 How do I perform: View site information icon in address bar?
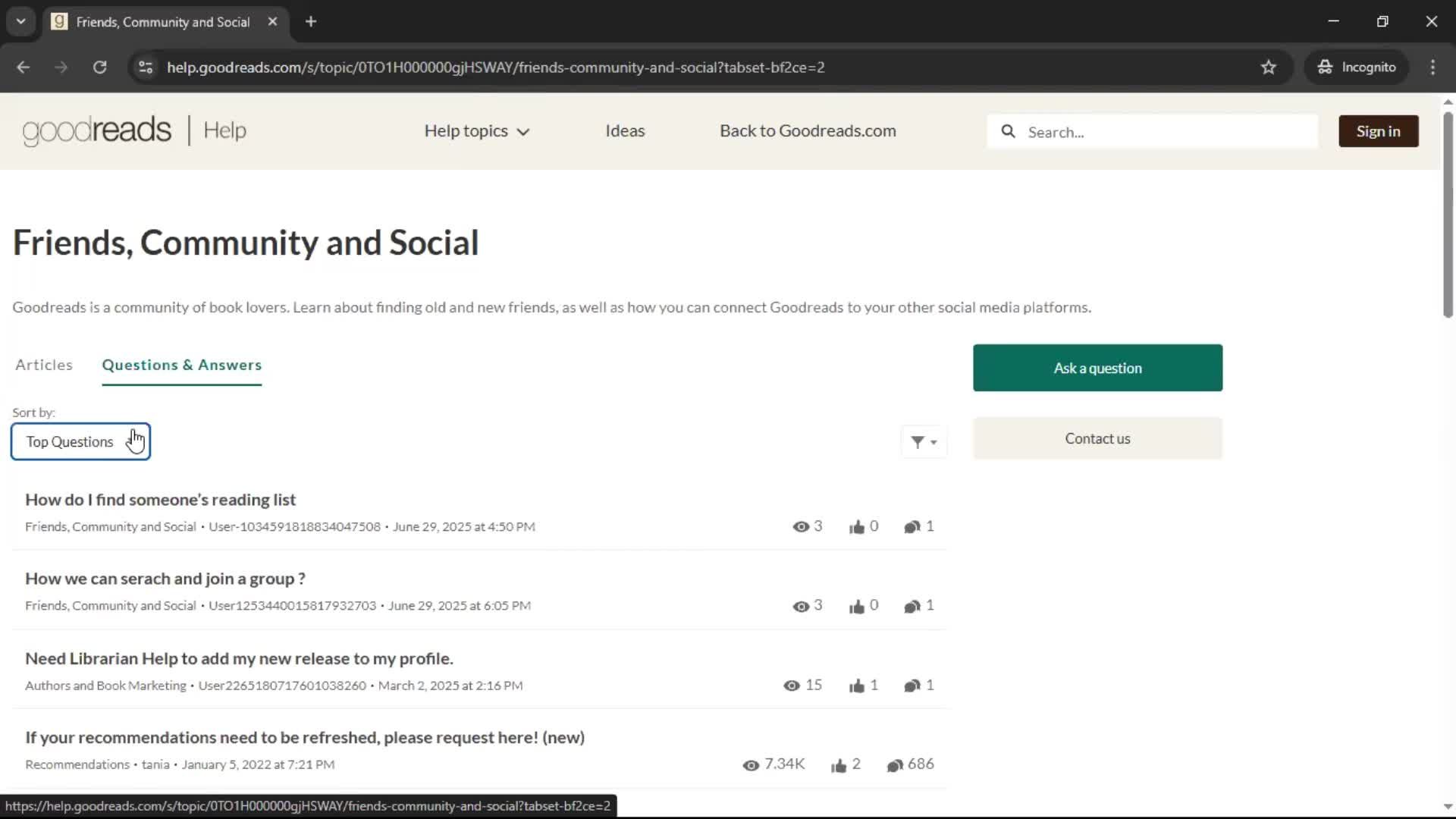(x=146, y=67)
